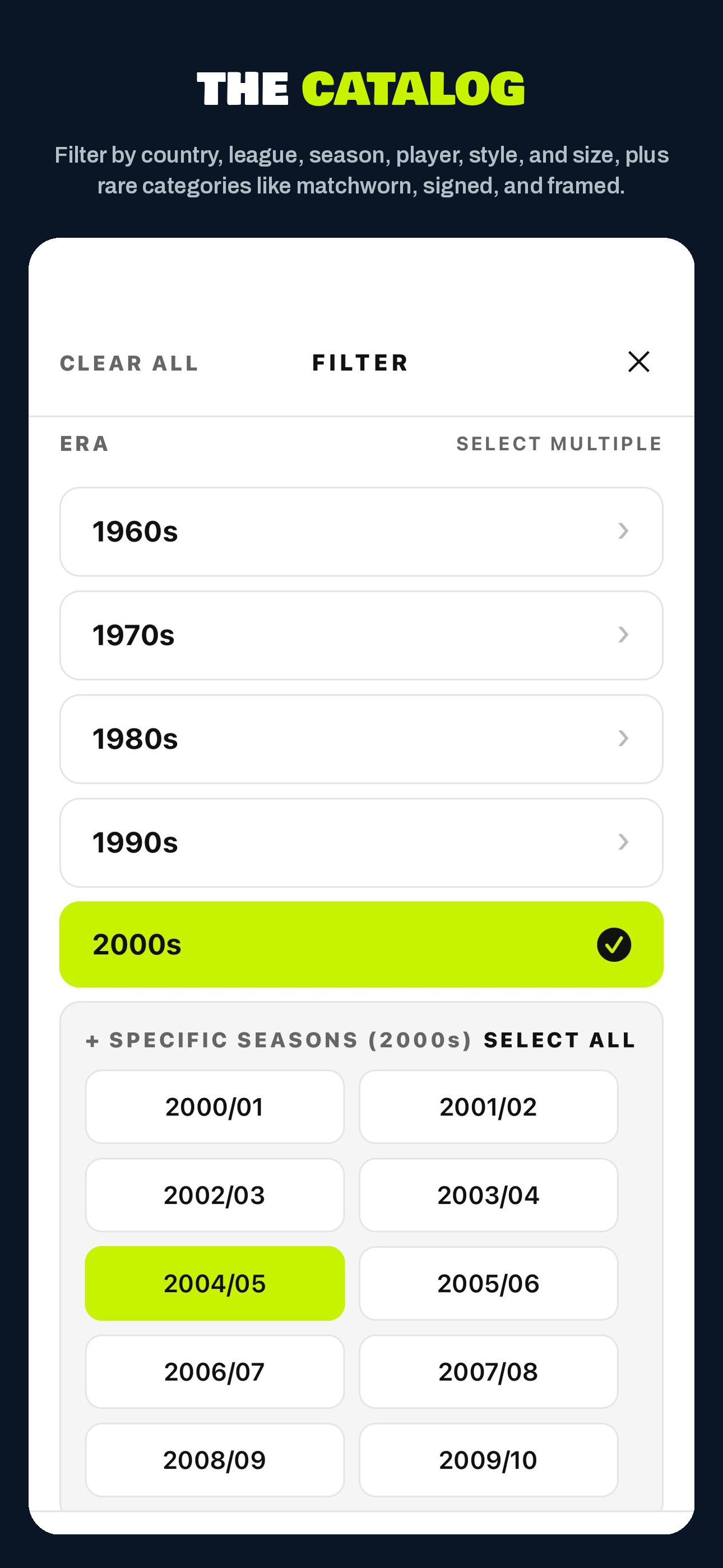Enable the 2005/06 season filter
This screenshot has height=1568, width=723.
click(489, 1283)
